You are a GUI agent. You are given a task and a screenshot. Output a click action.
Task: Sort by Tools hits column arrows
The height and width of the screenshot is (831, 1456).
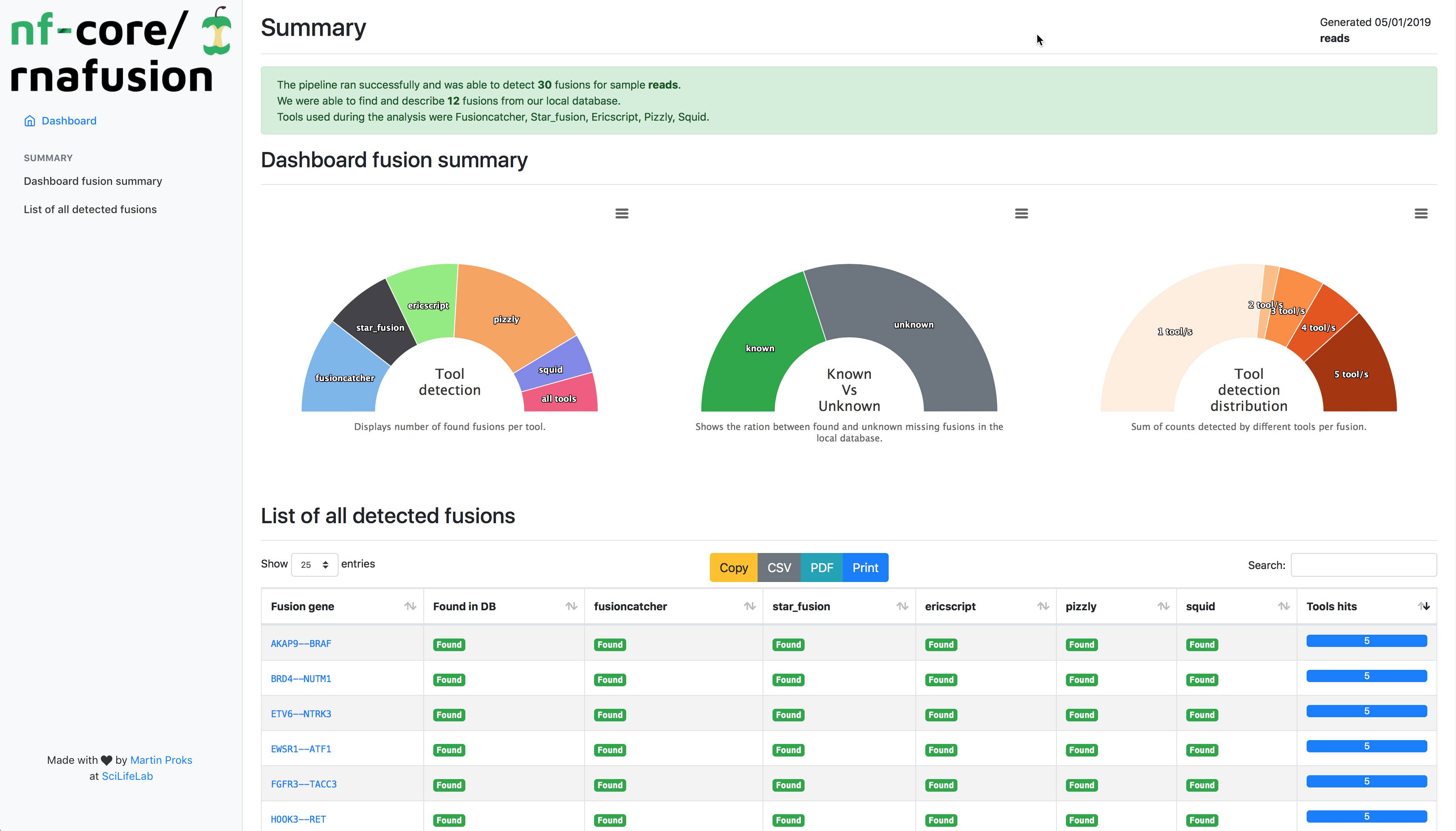point(1424,606)
